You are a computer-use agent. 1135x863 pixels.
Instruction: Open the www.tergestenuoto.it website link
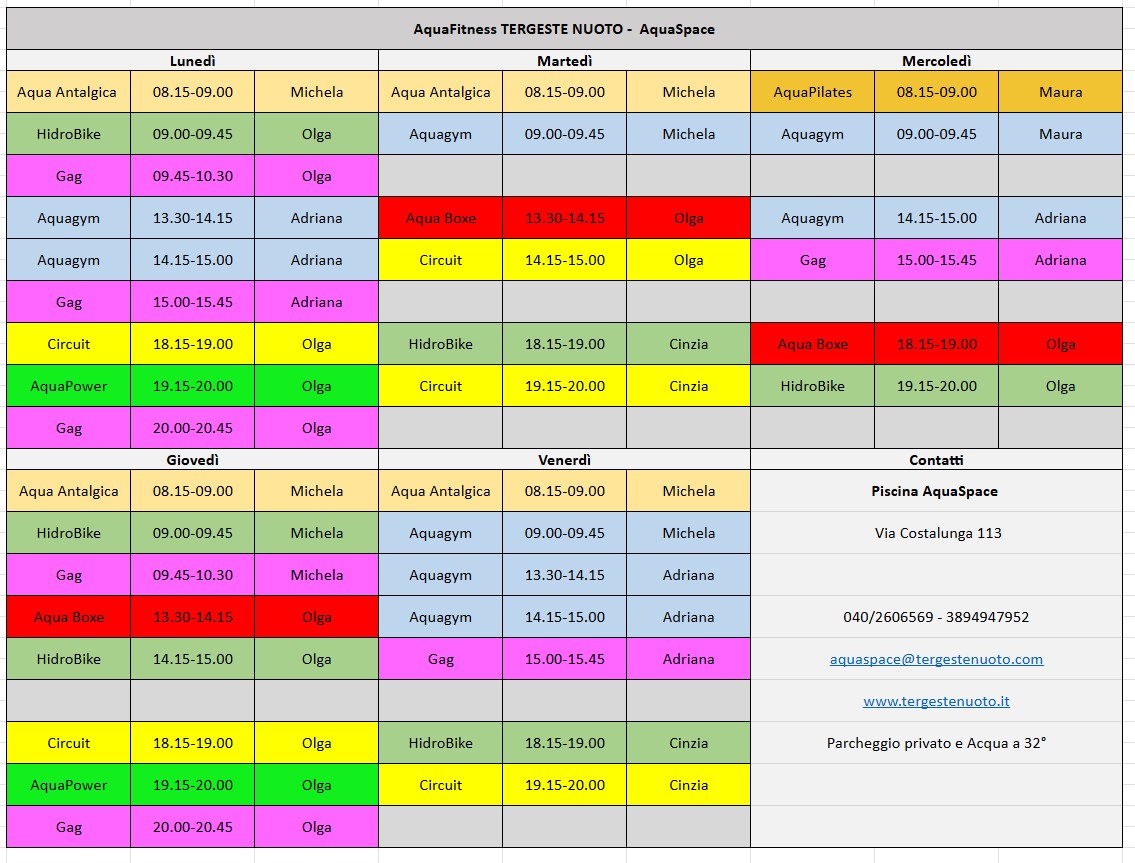coord(936,701)
